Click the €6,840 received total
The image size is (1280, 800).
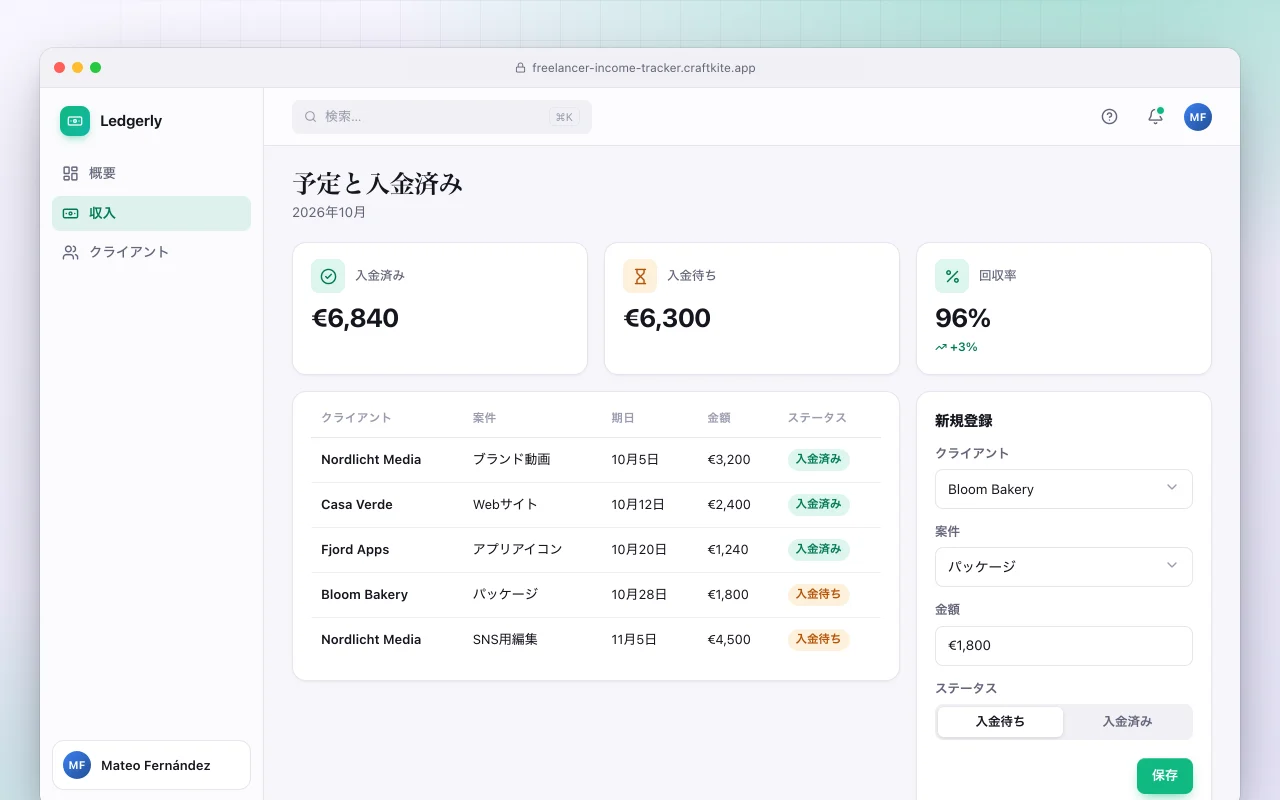point(355,318)
